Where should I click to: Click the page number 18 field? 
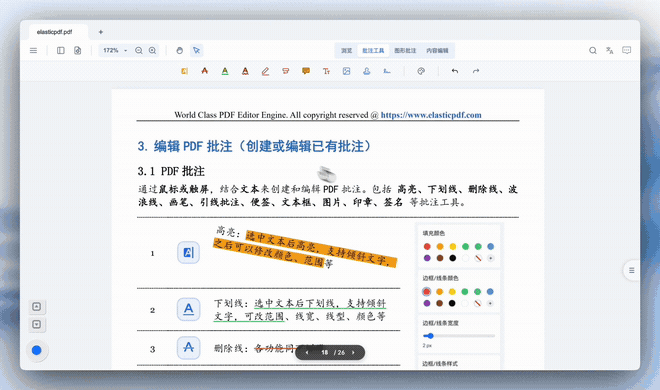pos(325,353)
